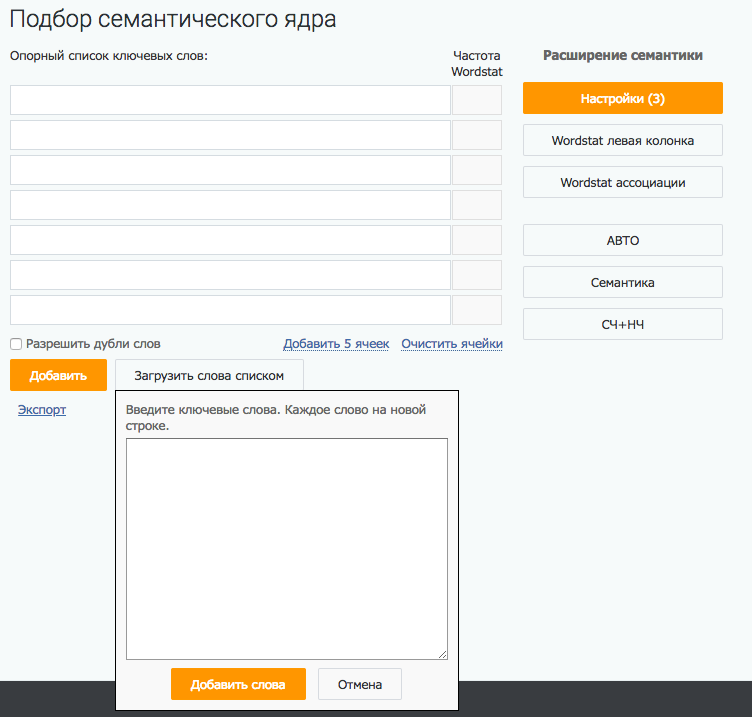The width and height of the screenshot is (752, 717).
Task: Click inside the keywords list textarea
Action: 286,548
